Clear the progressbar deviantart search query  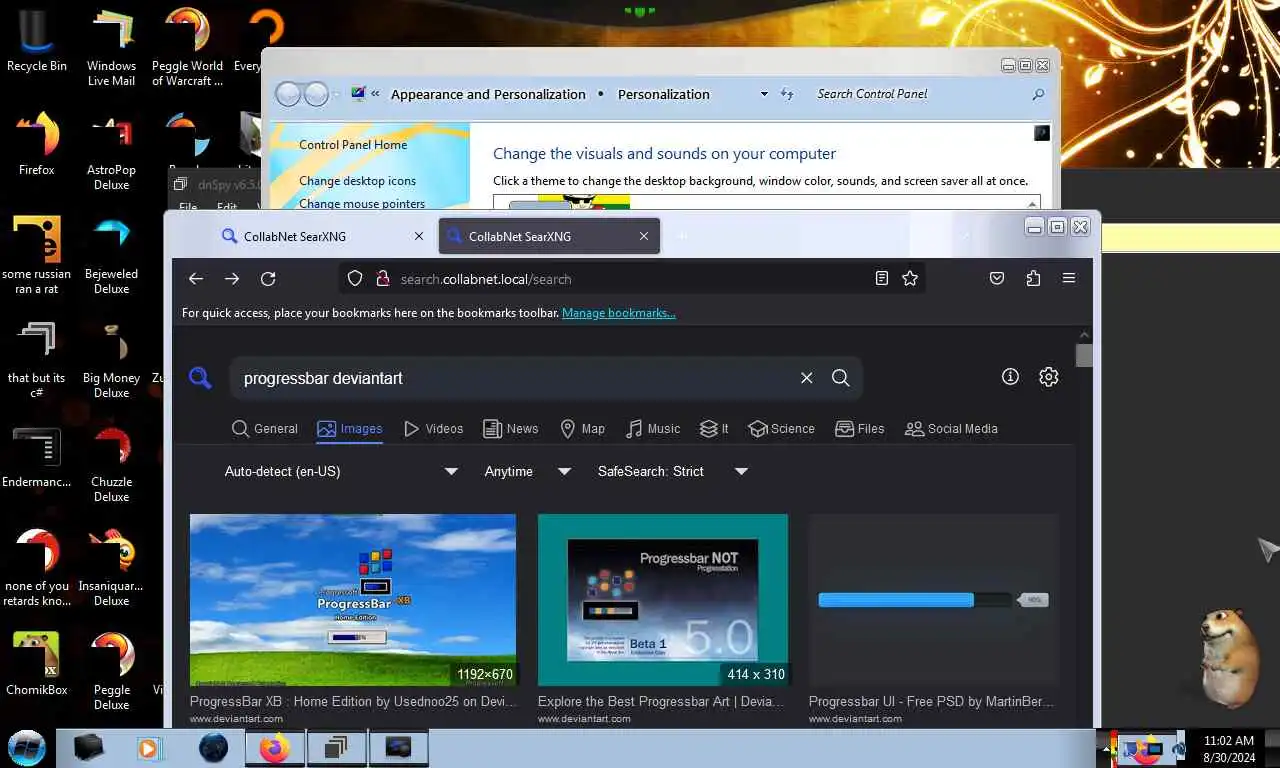point(807,378)
